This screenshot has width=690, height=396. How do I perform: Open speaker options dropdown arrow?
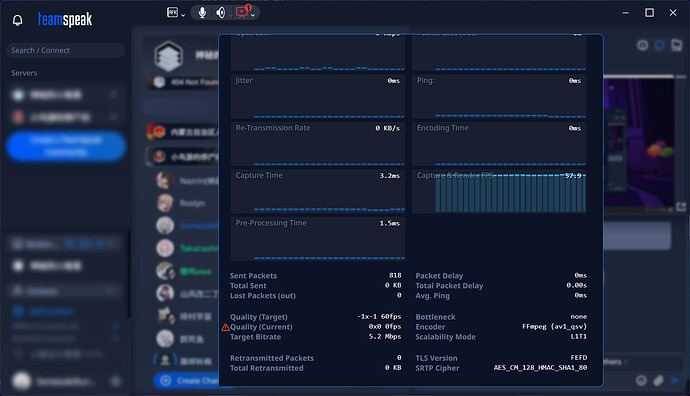click(231, 15)
